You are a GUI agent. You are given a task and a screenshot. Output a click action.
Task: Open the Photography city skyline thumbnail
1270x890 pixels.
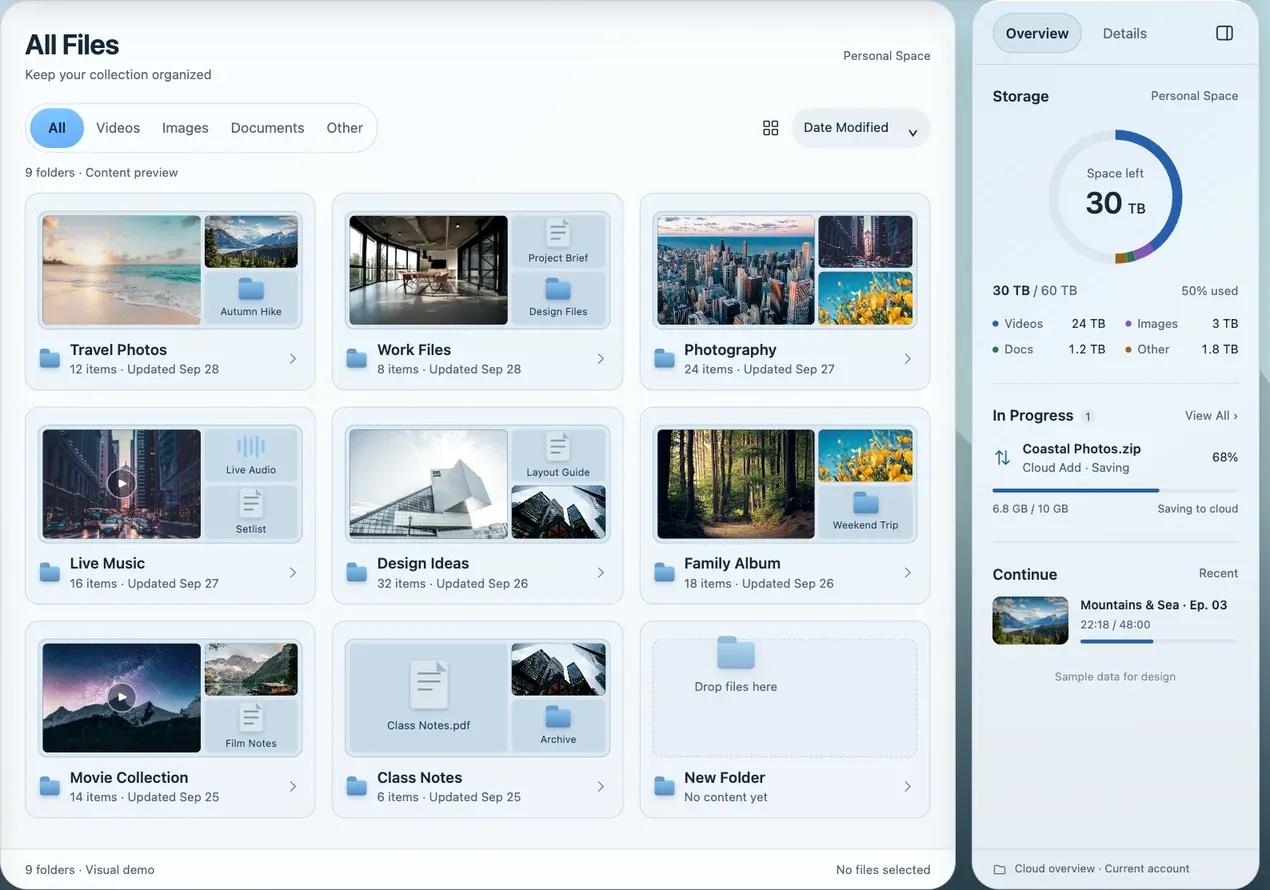tap(735, 270)
